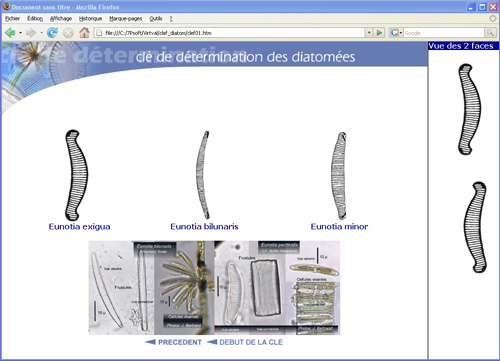Go to the Home page icon
The image size is (500, 361).
(84, 32)
